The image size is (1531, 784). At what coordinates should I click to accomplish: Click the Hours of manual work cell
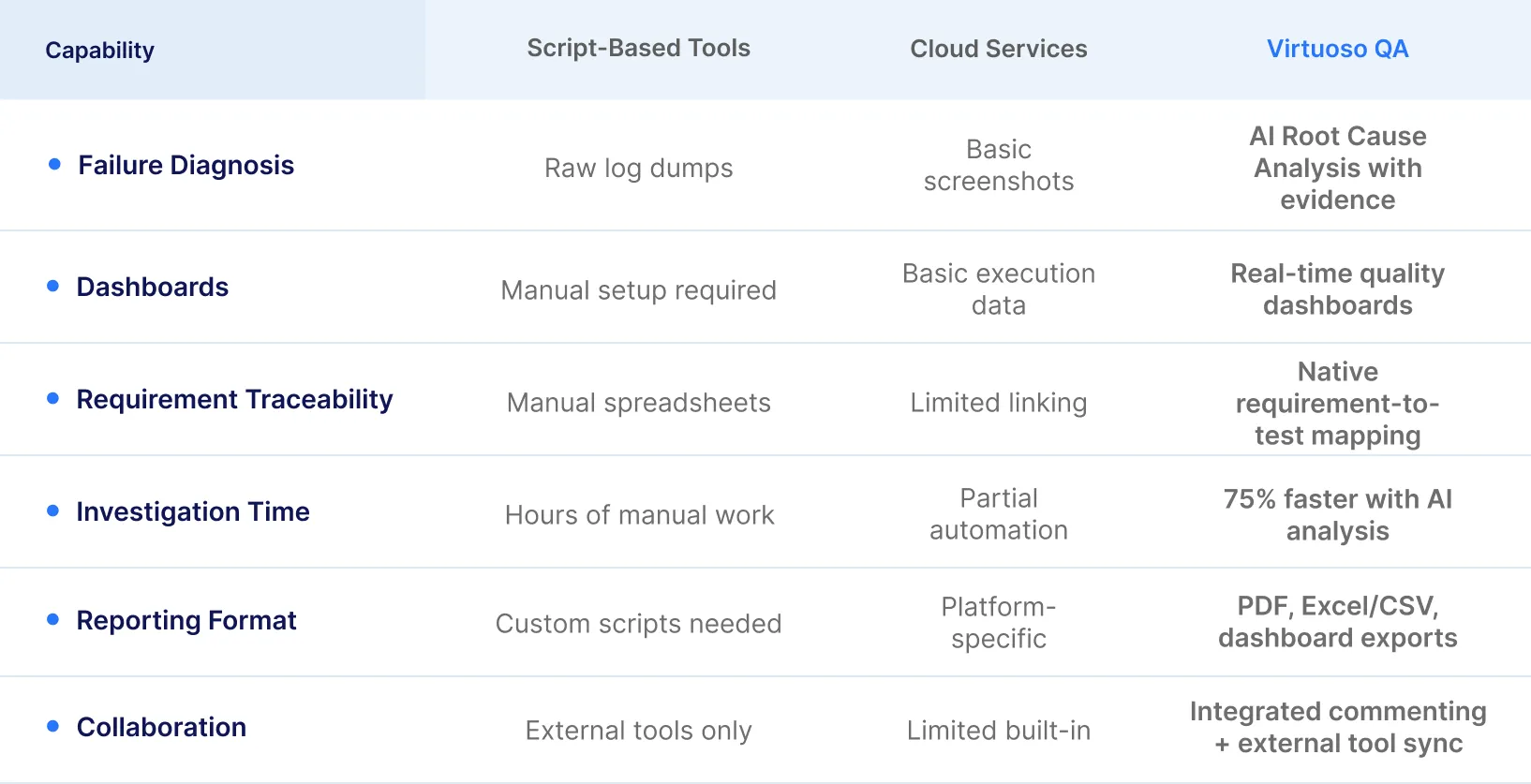tap(640, 515)
